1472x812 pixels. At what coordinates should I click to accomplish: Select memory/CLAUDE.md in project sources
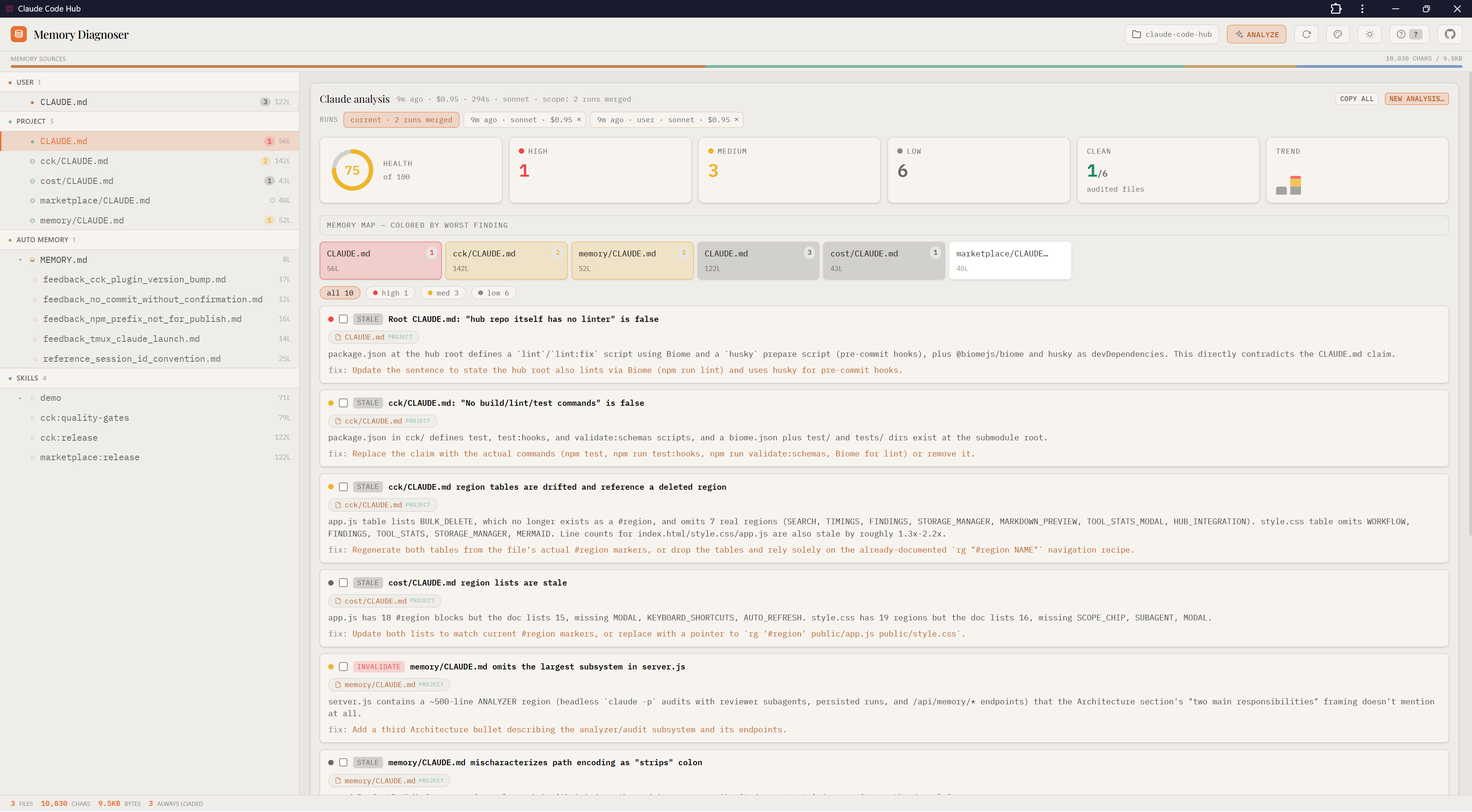[x=150, y=220]
